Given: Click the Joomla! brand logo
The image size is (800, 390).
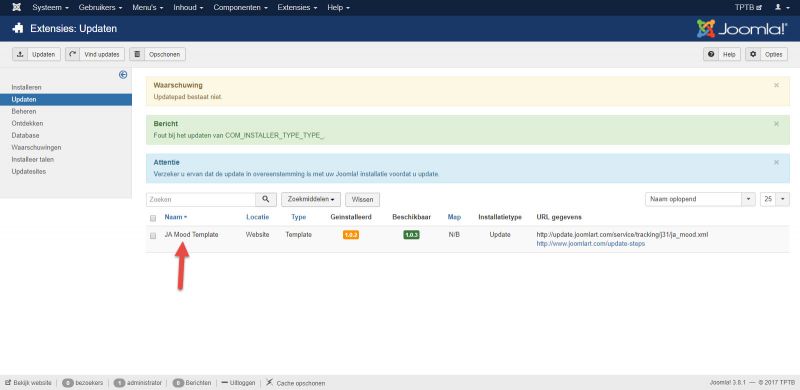Looking at the screenshot, I should 742,29.
